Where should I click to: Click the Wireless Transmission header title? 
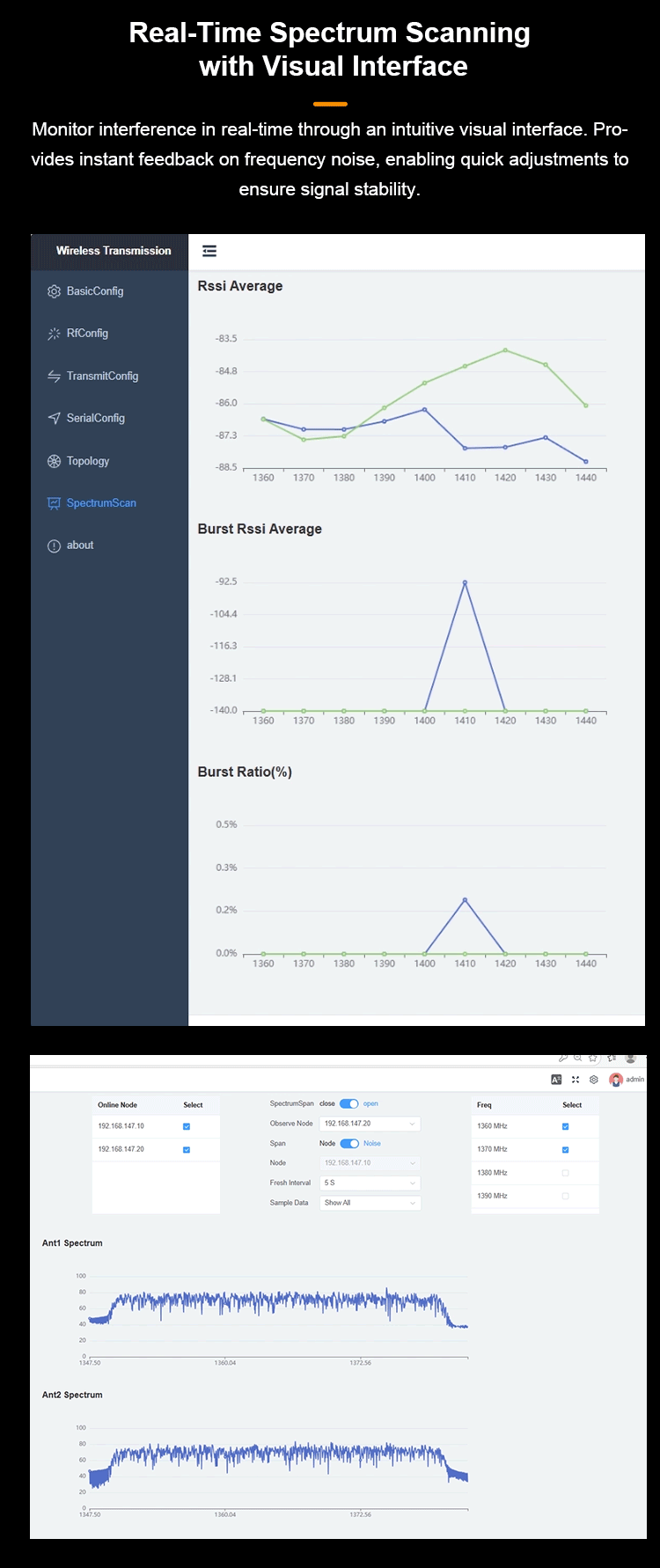coord(114,251)
